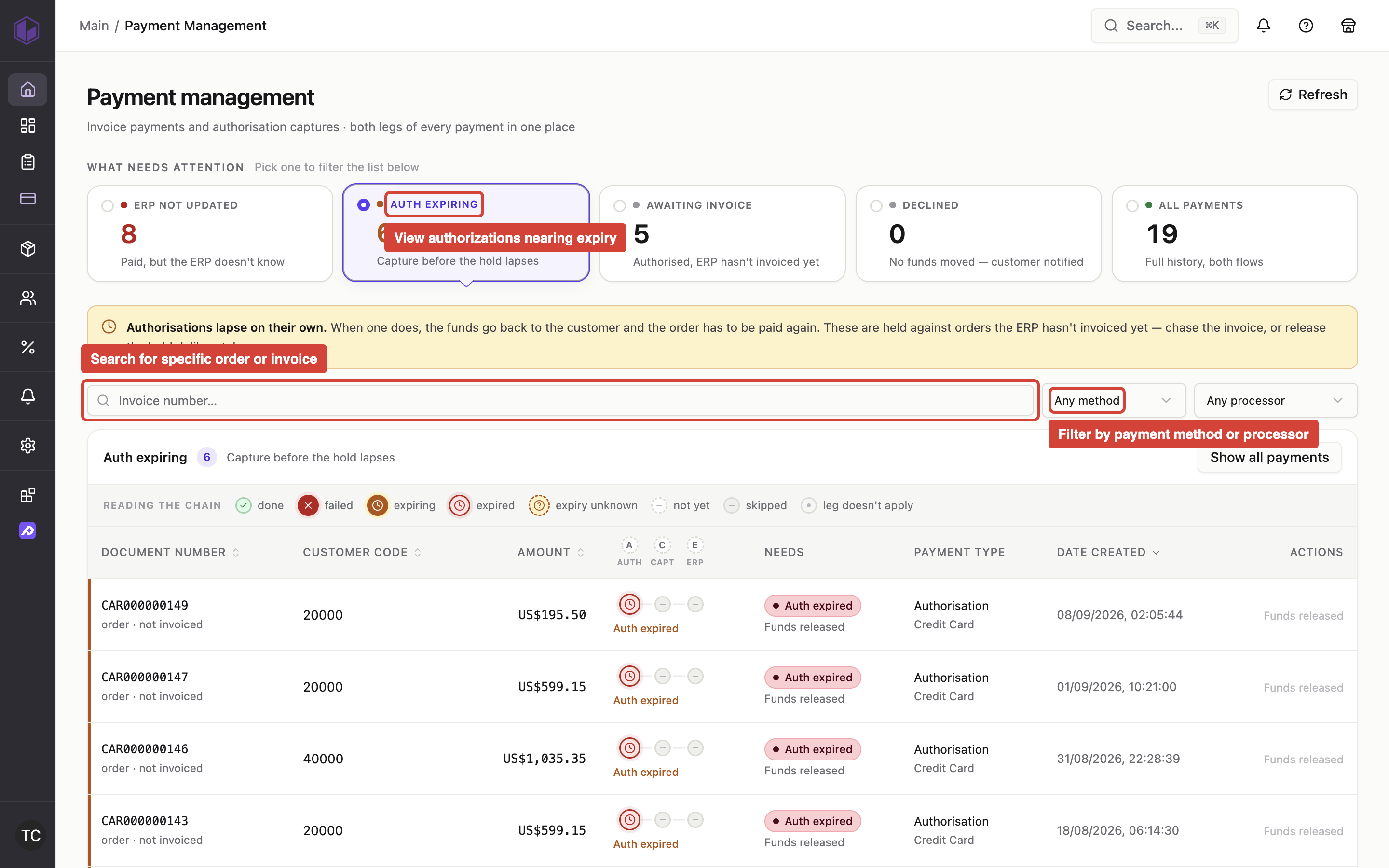The height and width of the screenshot is (868, 1389).
Task: Sort by Date Created column
Action: [x=1108, y=552]
